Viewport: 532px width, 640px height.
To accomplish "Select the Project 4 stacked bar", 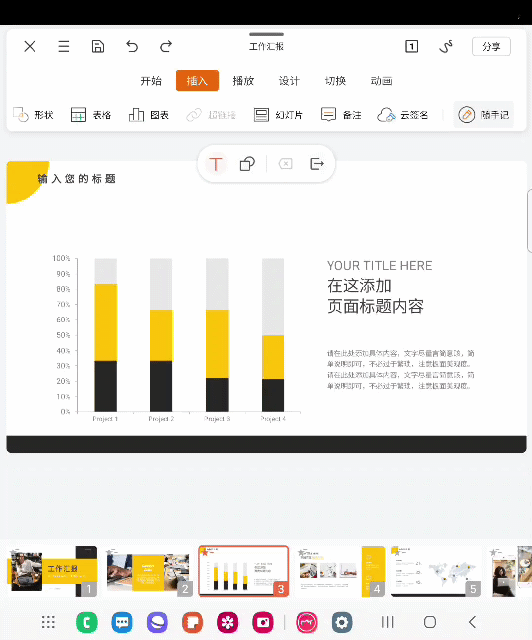I will tap(273, 335).
